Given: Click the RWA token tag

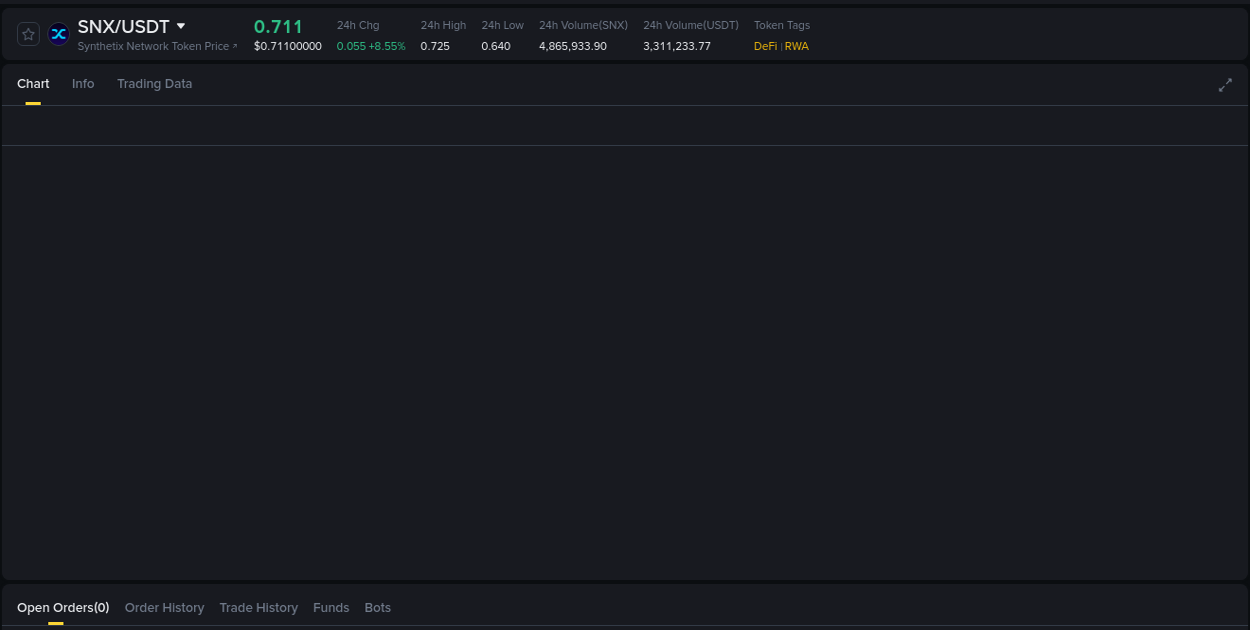Looking at the screenshot, I should 796,45.
